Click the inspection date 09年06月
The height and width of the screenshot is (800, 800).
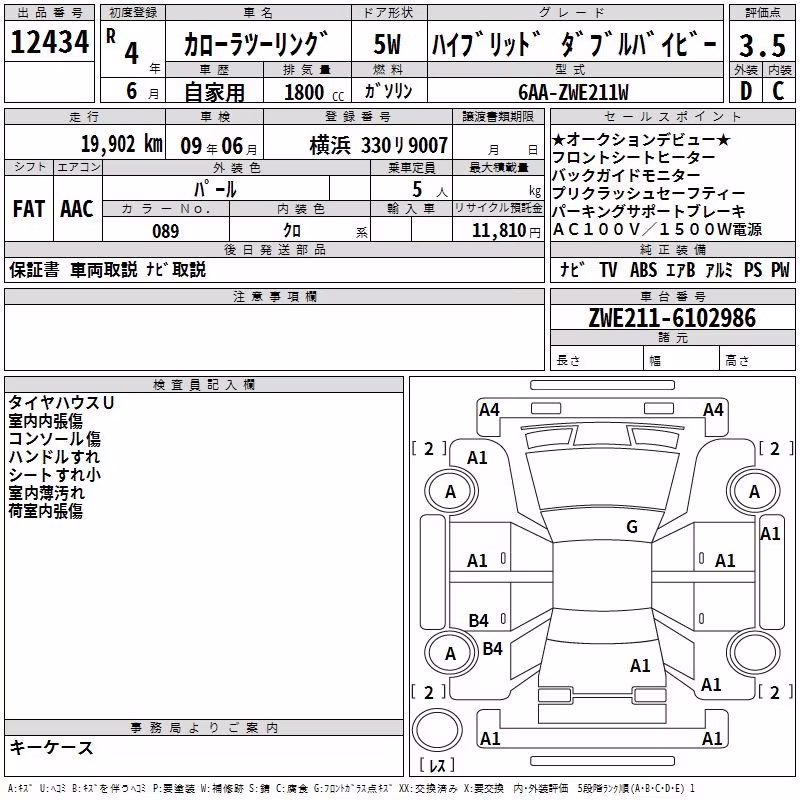[219, 146]
